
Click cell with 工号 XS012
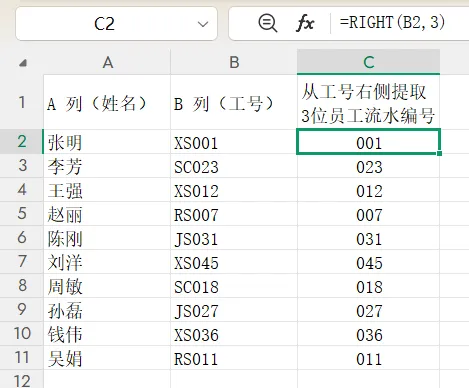coord(234,190)
